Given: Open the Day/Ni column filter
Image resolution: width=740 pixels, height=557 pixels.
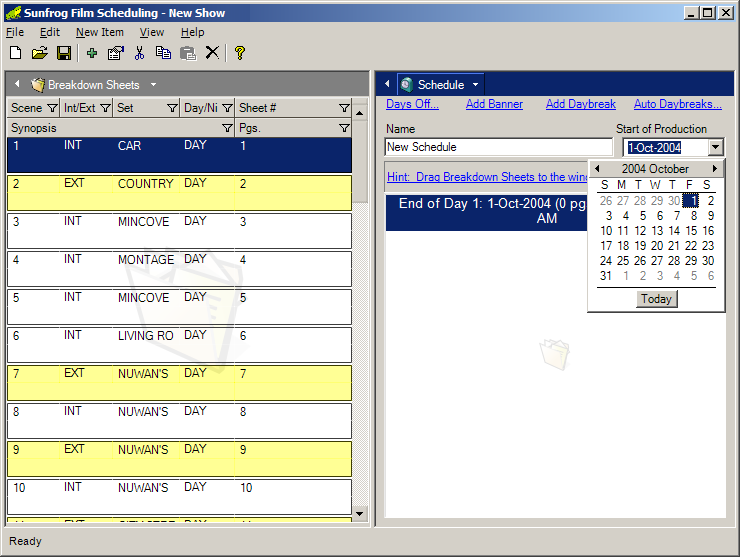Looking at the screenshot, I should click(227, 108).
